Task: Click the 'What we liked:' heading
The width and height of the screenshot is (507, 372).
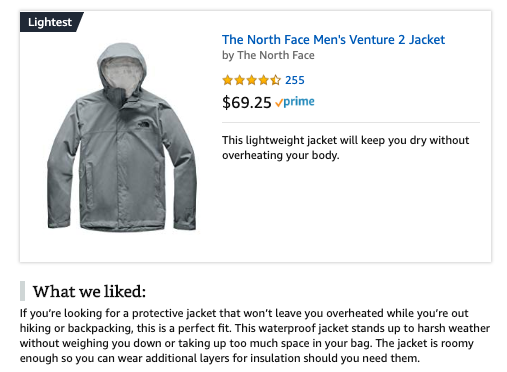Action: point(89,292)
